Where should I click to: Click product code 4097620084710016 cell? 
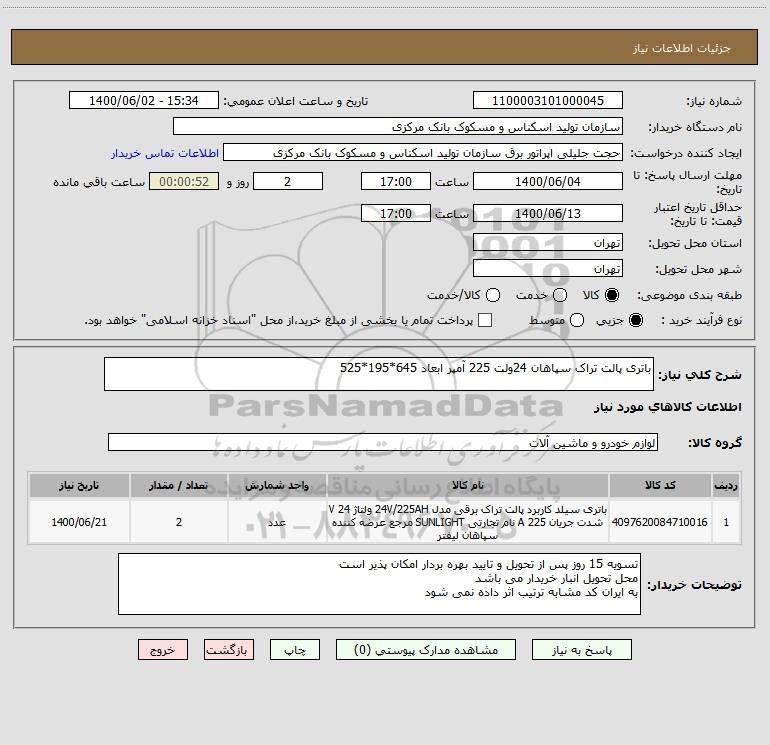pyautogui.click(x=660, y=522)
